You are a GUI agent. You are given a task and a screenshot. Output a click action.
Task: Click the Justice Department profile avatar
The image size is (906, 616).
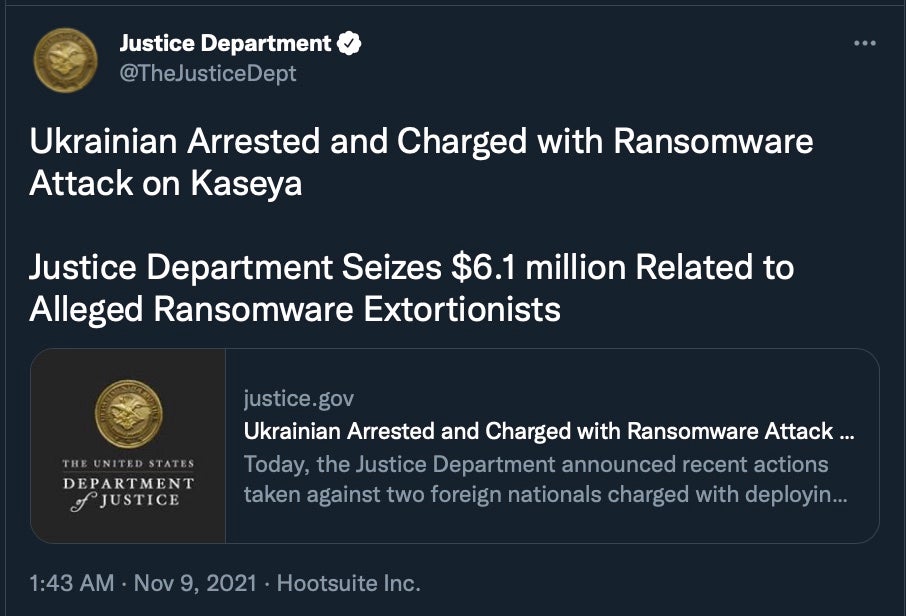(65, 59)
